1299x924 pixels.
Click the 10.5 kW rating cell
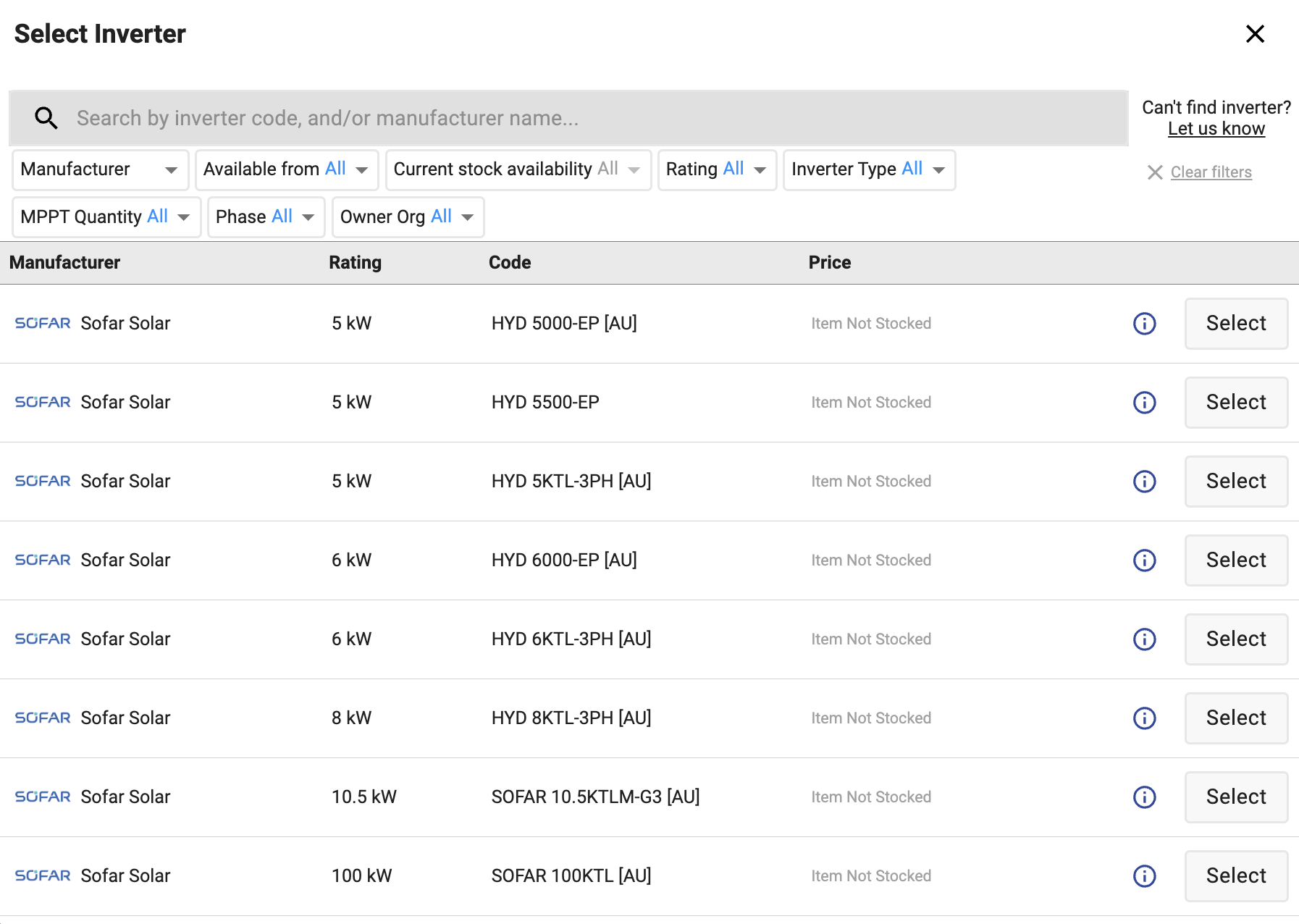click(364, 797)
